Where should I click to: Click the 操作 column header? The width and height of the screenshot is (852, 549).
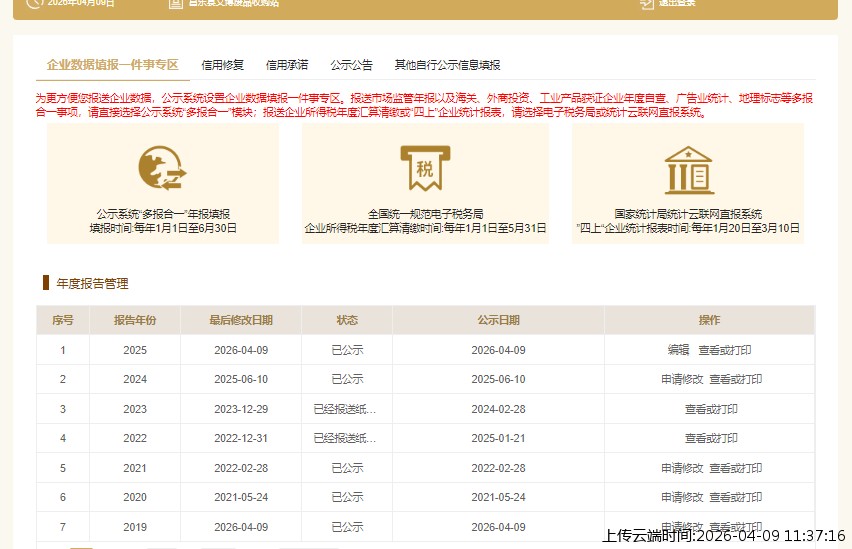[x=709, y=320]
